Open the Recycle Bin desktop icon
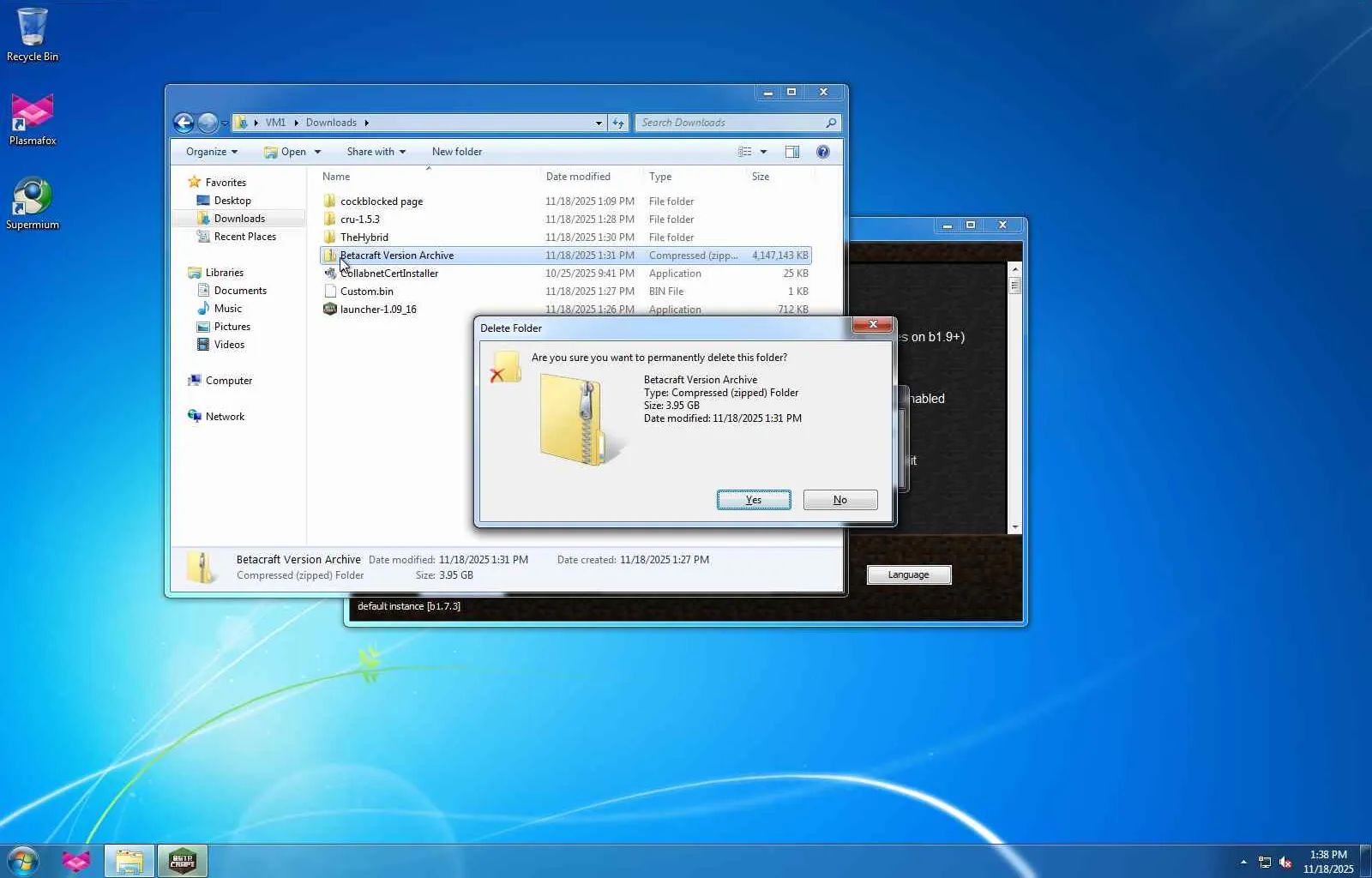Screen dimensions: 1372x878 click(x=32, y=34)
